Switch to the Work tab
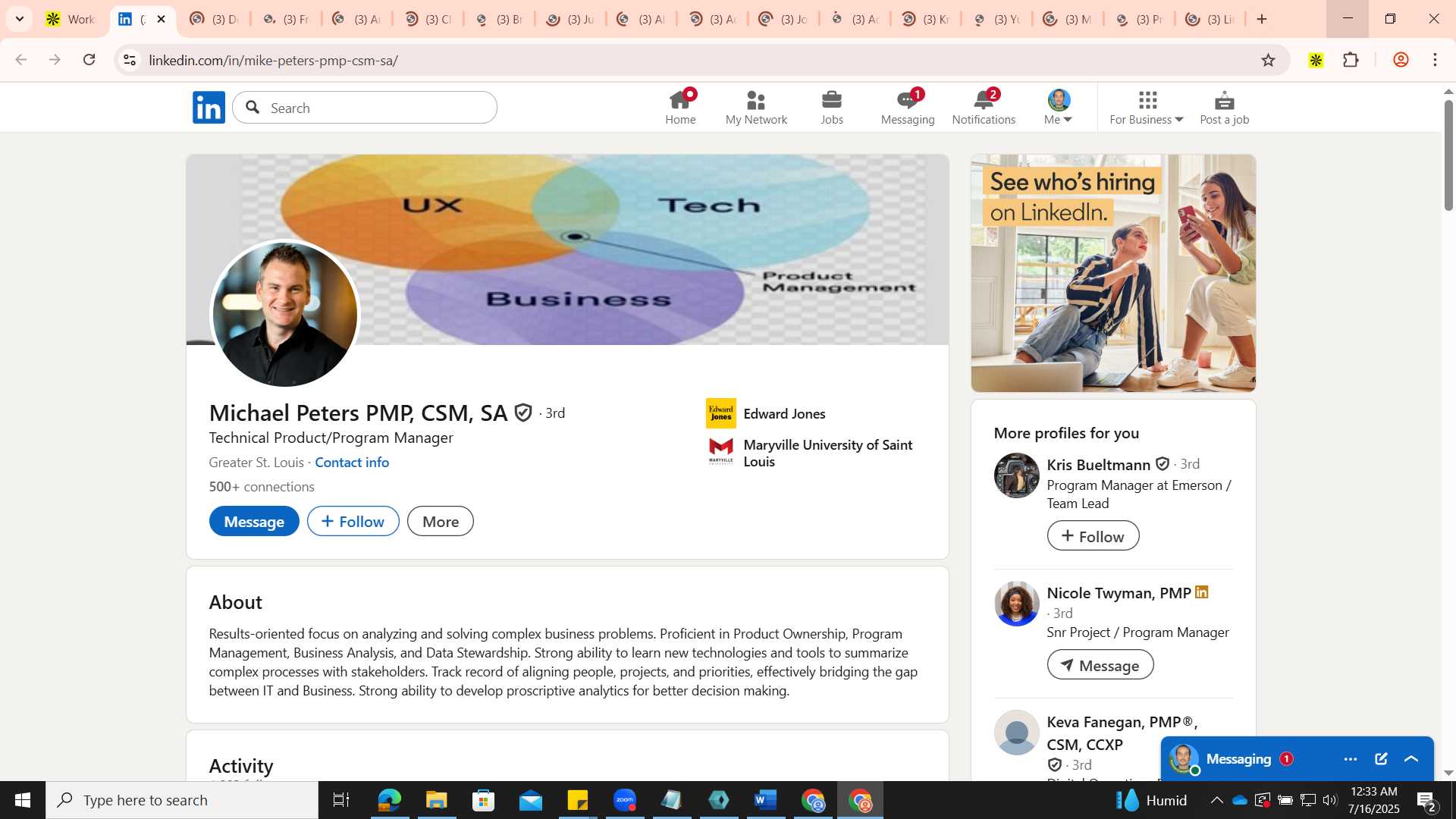Screen dimensions: 1456x819 tap(71, 19)
